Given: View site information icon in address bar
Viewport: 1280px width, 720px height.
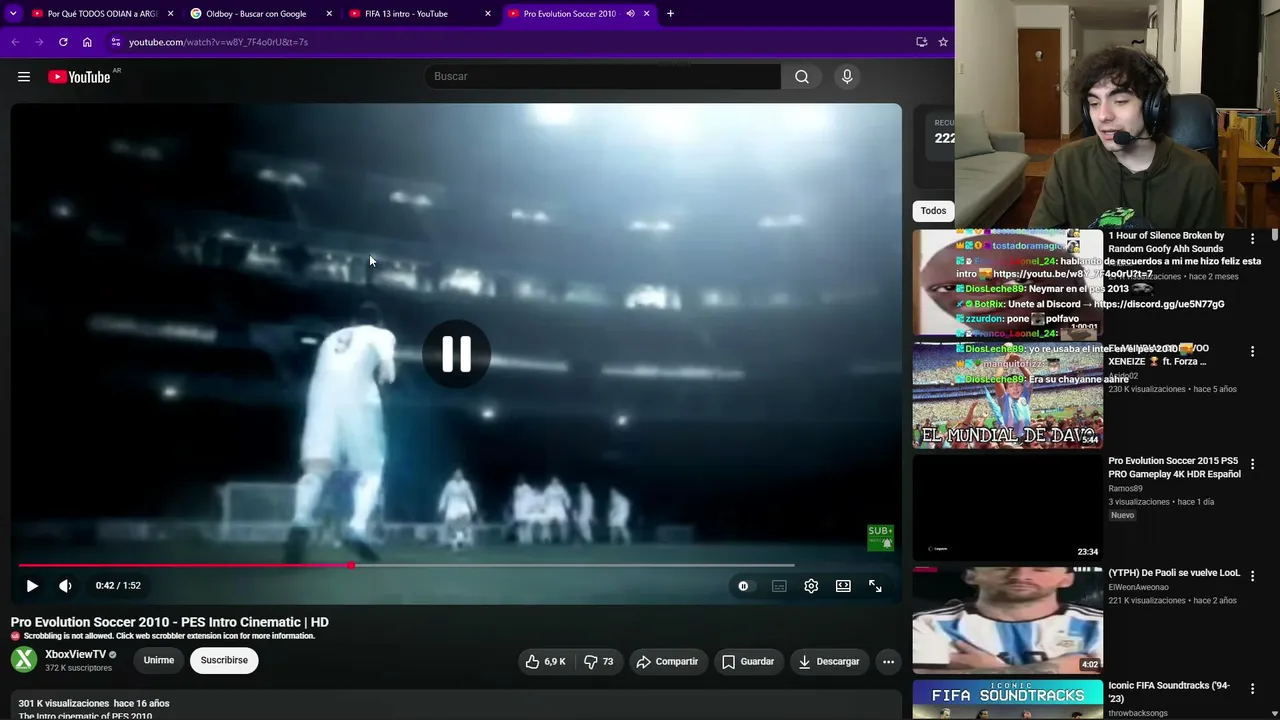Looking at the screenshot, I should [116, 42].
